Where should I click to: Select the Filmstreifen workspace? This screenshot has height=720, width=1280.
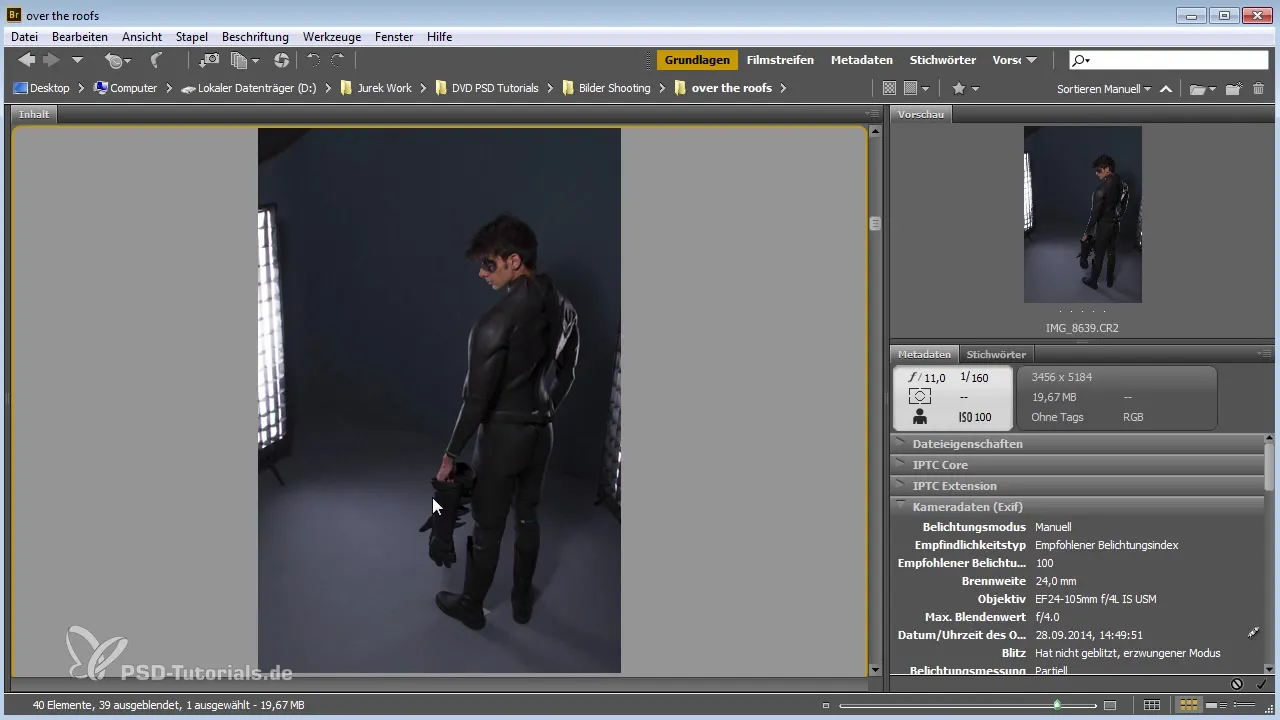tap(780, 60)
